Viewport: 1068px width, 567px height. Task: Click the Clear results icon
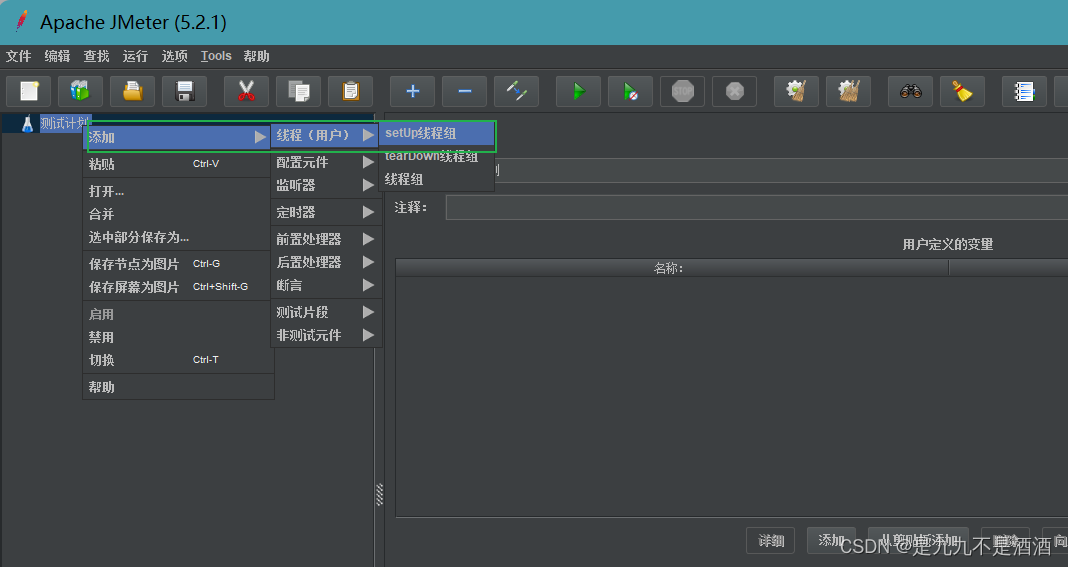pyautogui.click(x=796, y=91)
